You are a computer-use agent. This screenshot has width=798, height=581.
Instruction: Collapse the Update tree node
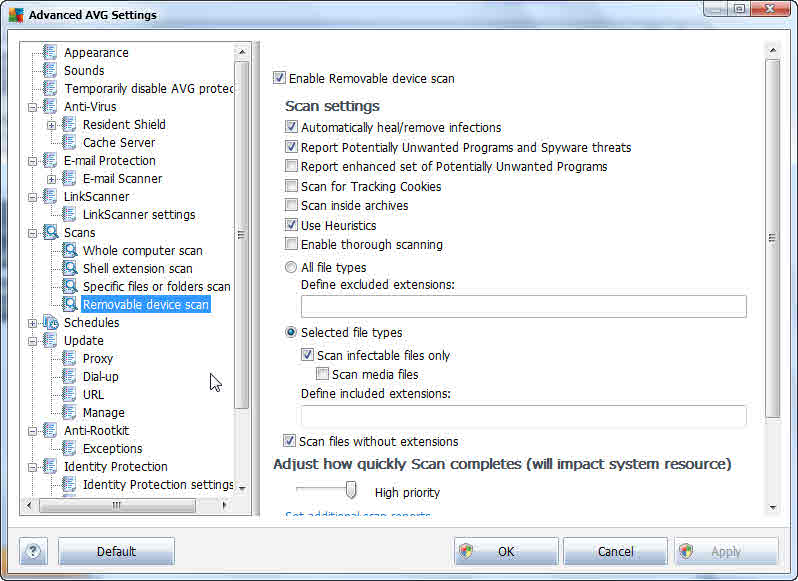pyautogui.click(x=33, y=341)
